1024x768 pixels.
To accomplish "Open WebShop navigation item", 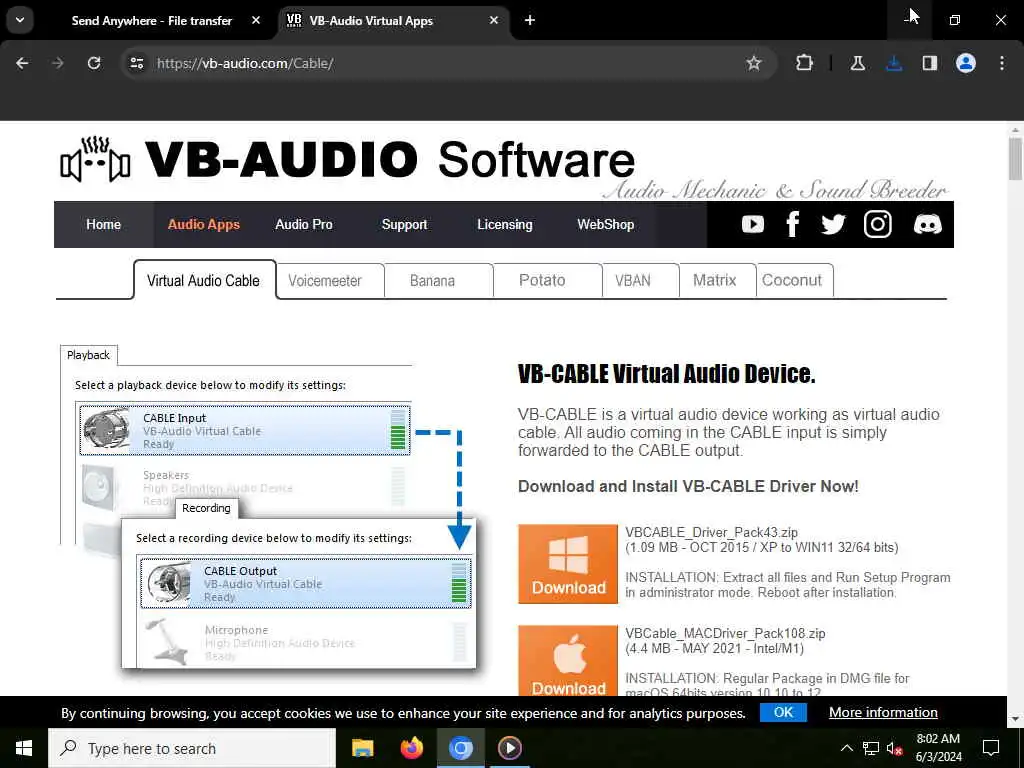I will coord(605,225).
